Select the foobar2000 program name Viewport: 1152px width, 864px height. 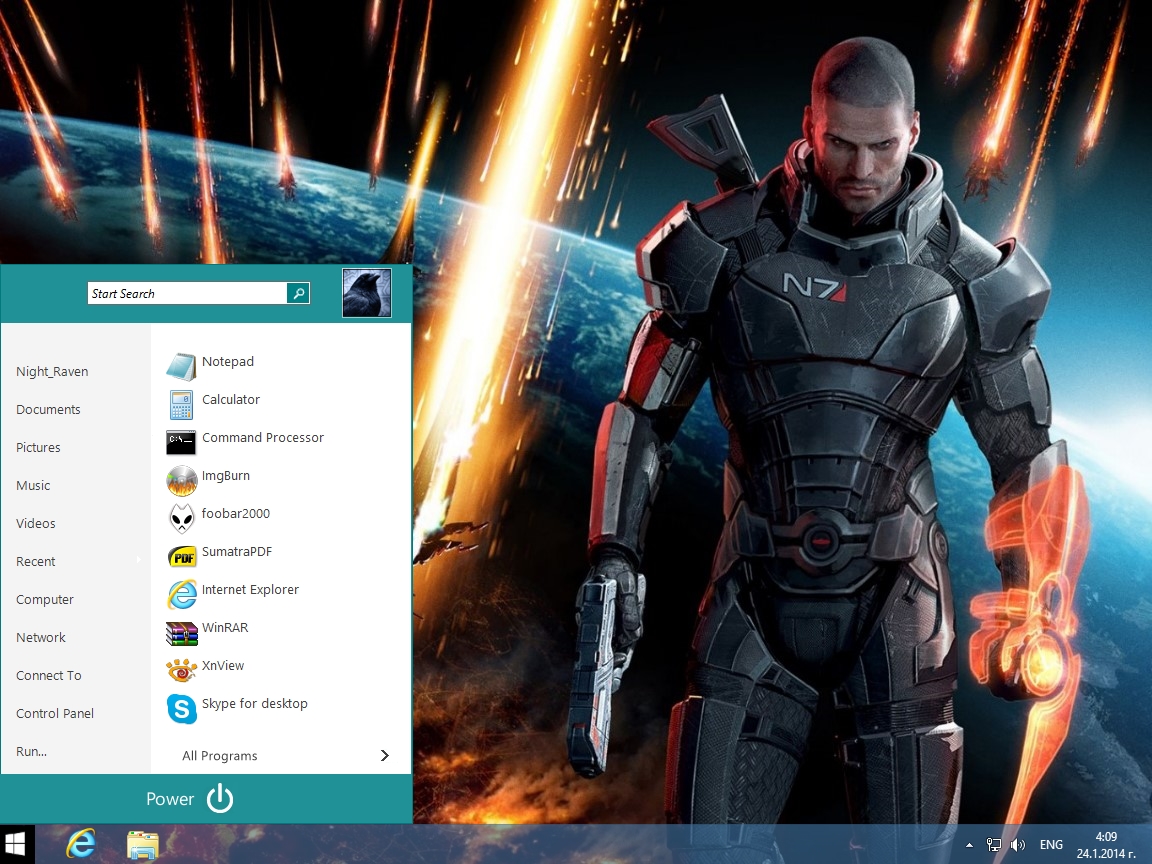236,514
